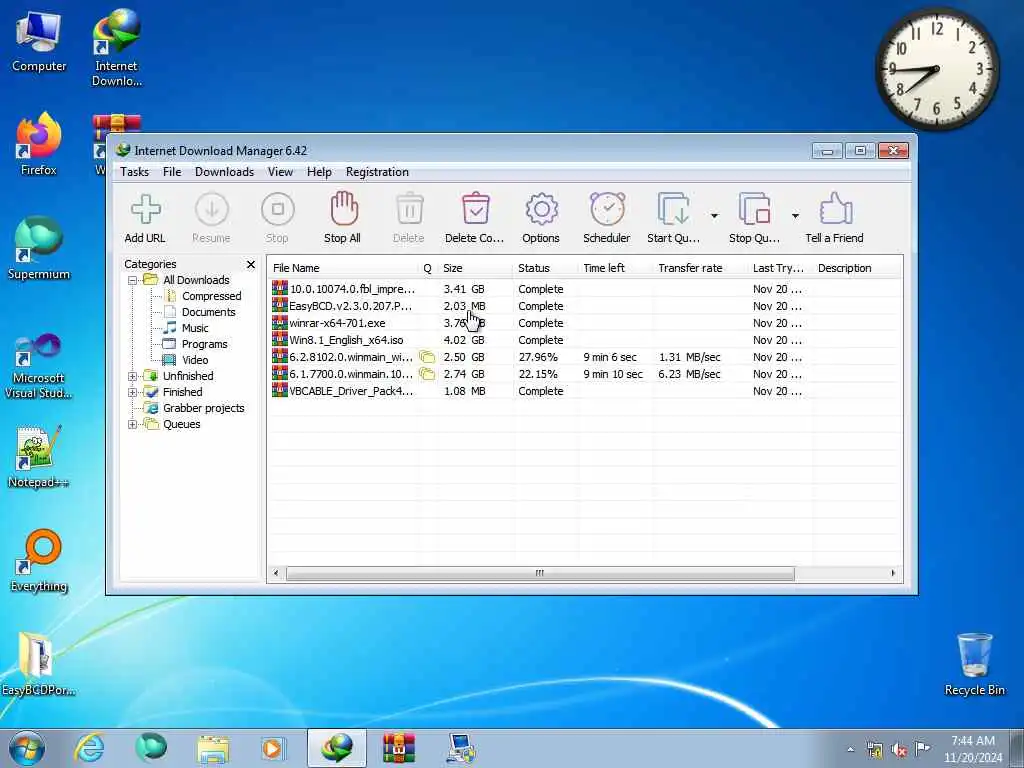Expand the Unfinished category node
This screenshot has width=1024, height=768.
132,376
